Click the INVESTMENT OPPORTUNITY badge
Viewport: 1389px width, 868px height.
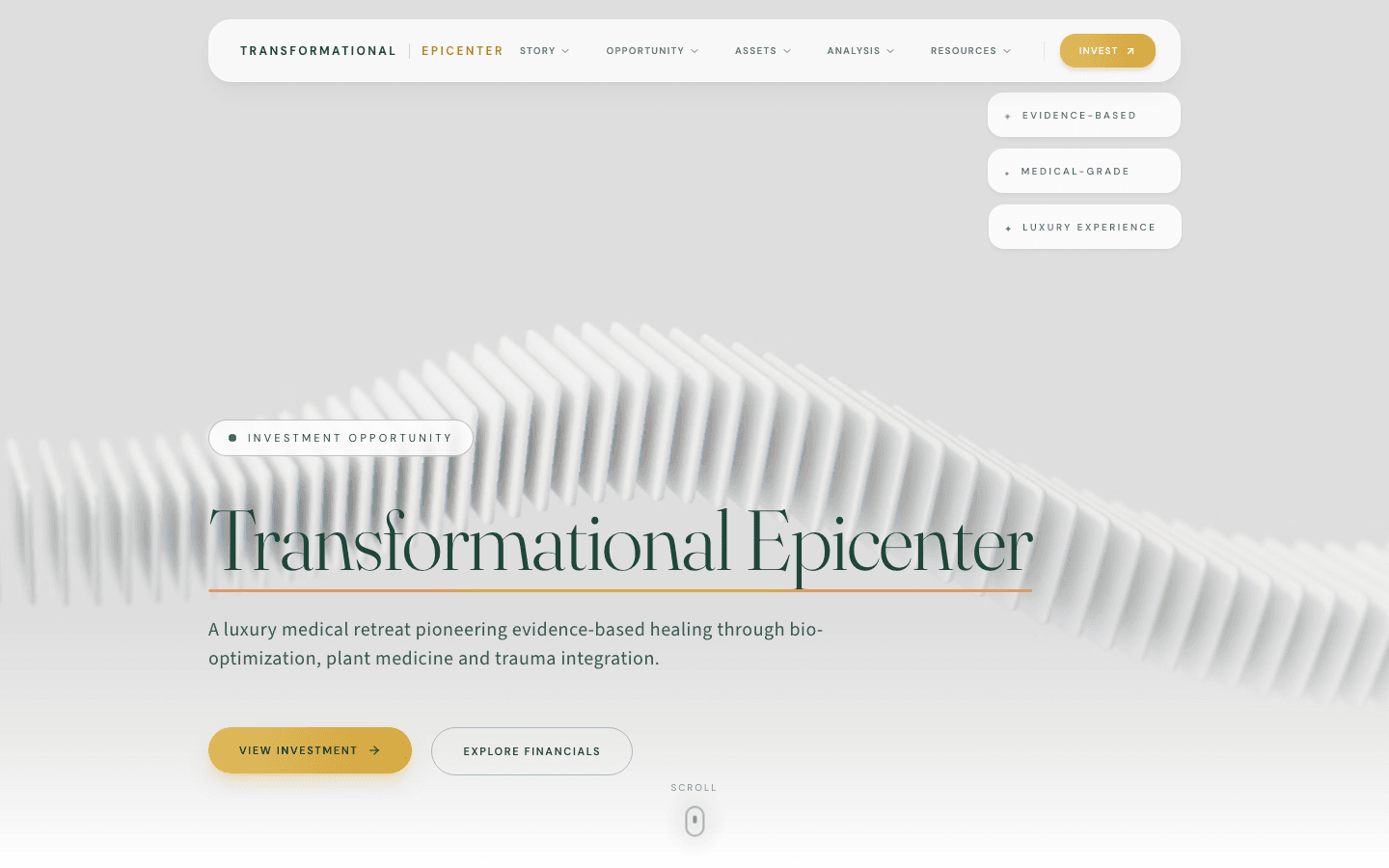tap(340, 437)
